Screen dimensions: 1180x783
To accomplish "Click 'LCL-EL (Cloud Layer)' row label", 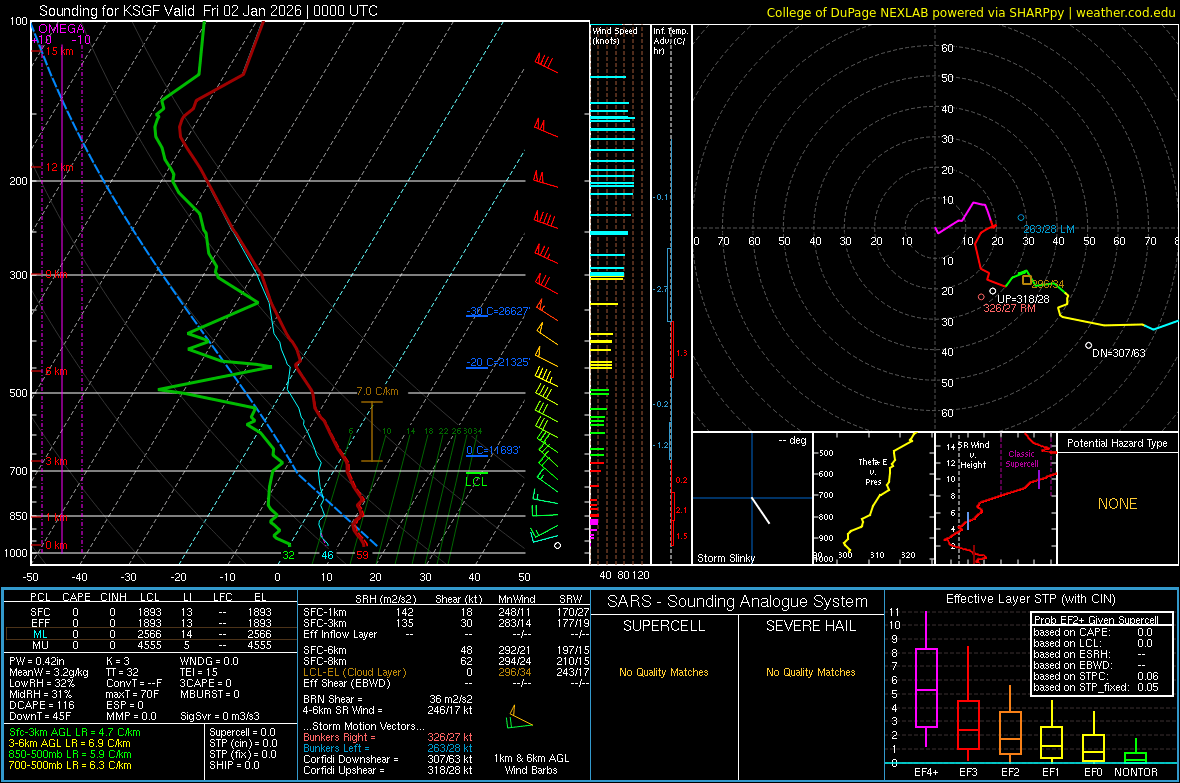I will click(354, 672).
